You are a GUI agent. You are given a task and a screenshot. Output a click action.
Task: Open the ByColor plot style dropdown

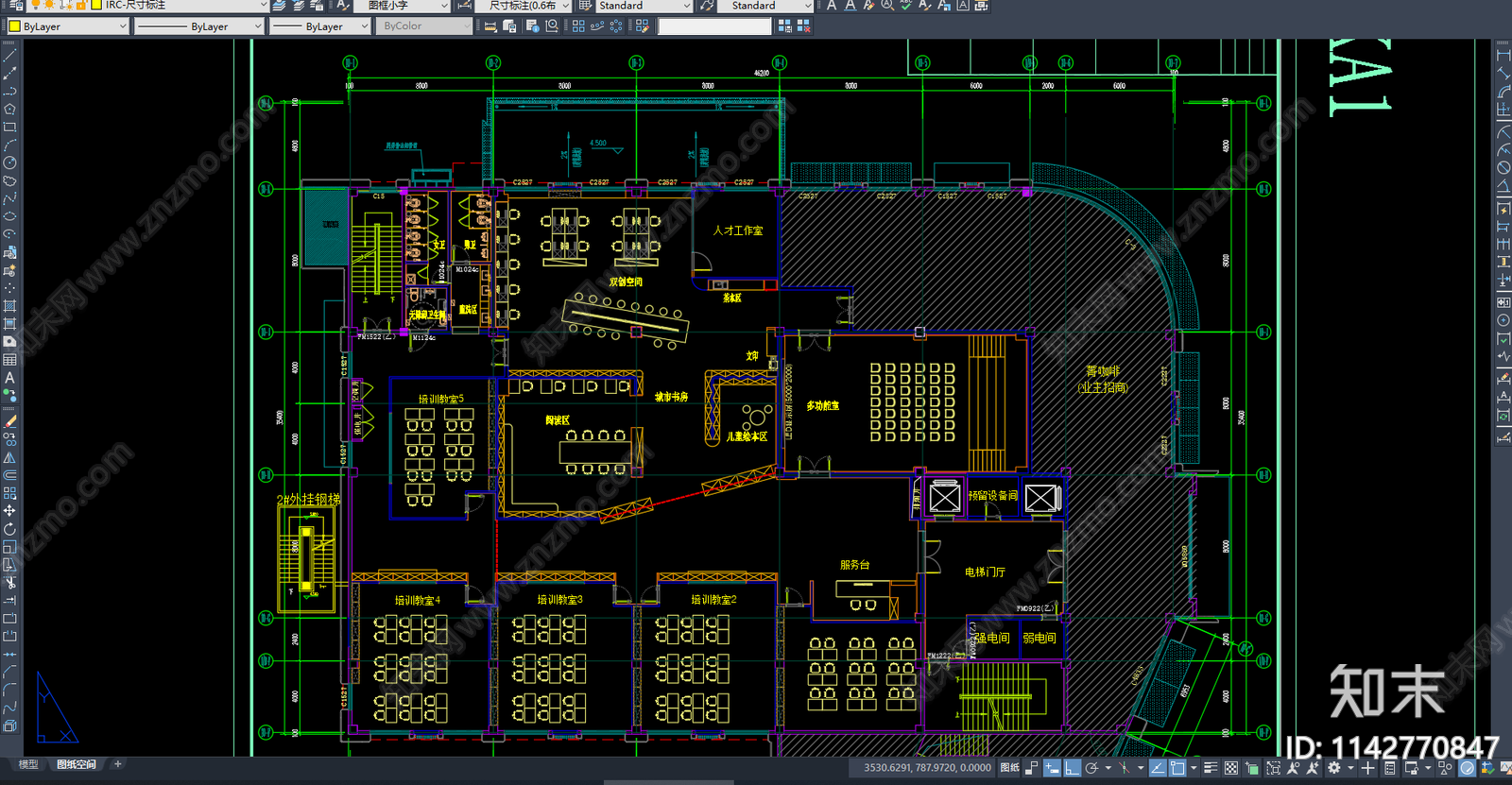[x=423, y=26]
